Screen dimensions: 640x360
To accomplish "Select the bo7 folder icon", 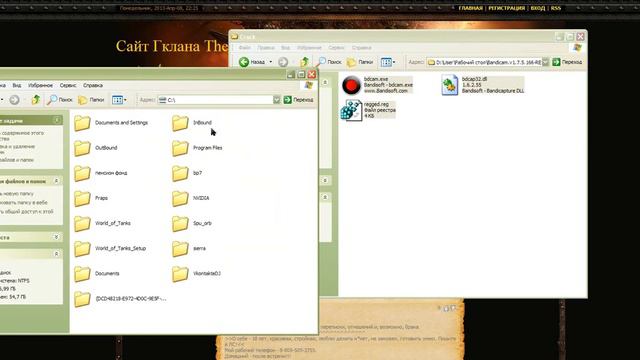I will pos(180,173).
